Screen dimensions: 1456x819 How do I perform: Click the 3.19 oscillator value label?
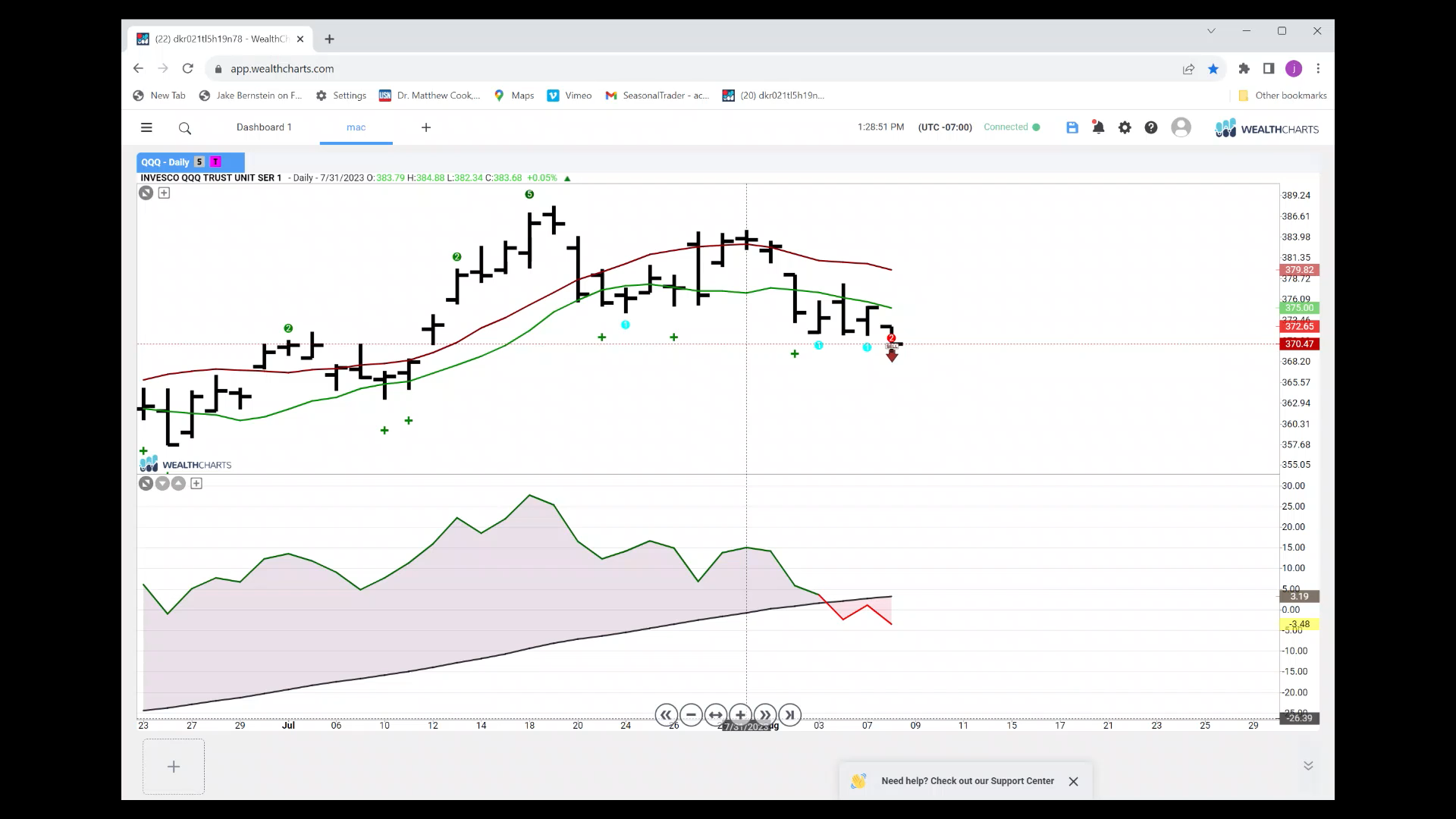click(x=1299, y=596)
